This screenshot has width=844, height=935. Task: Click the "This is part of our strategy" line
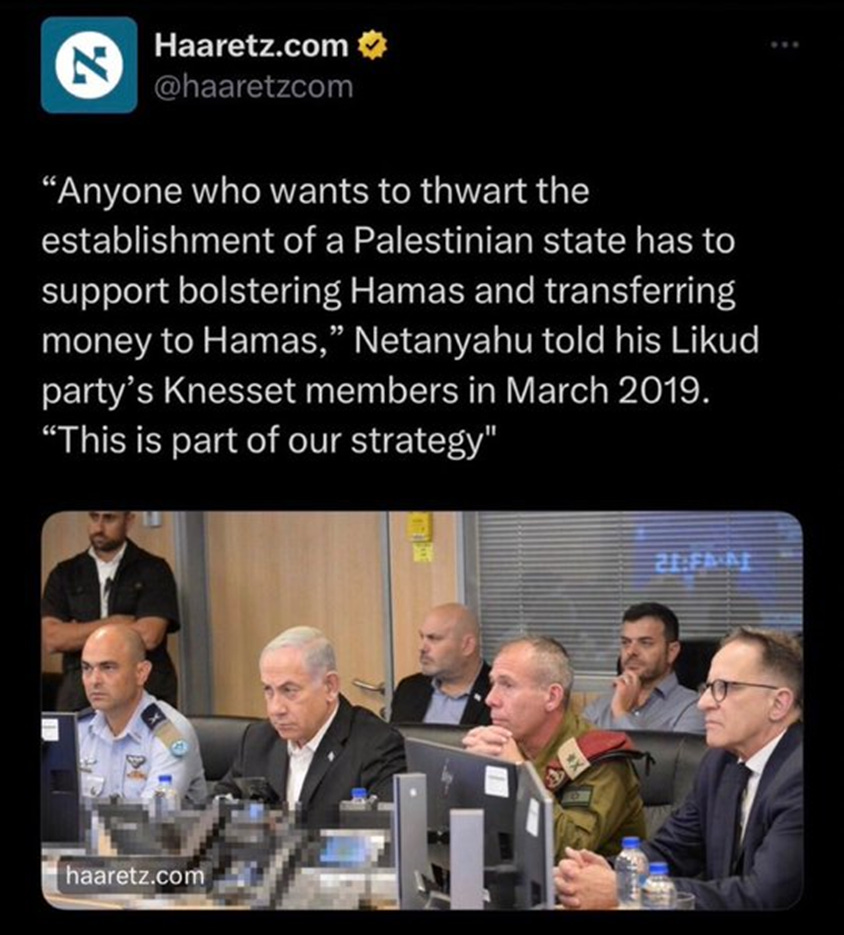click(269, 441)
